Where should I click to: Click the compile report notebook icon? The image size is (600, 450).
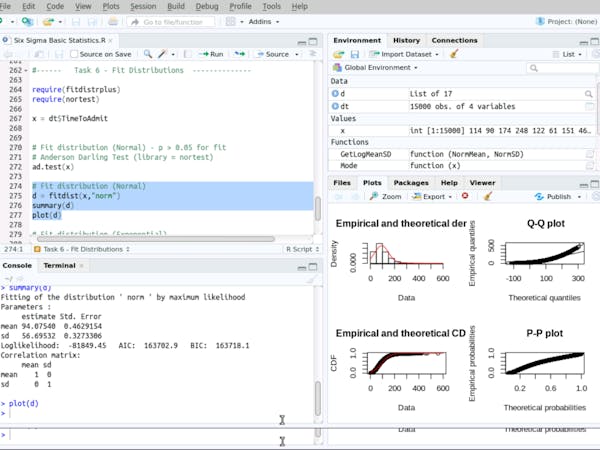tap(188, 54)
